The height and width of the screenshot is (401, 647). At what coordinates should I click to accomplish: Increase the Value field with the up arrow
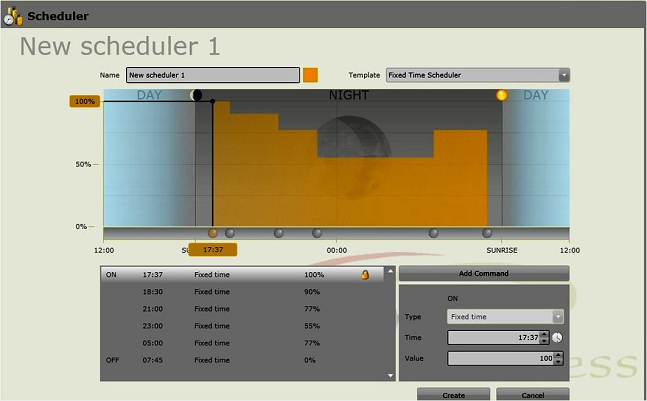coord(546,354)
